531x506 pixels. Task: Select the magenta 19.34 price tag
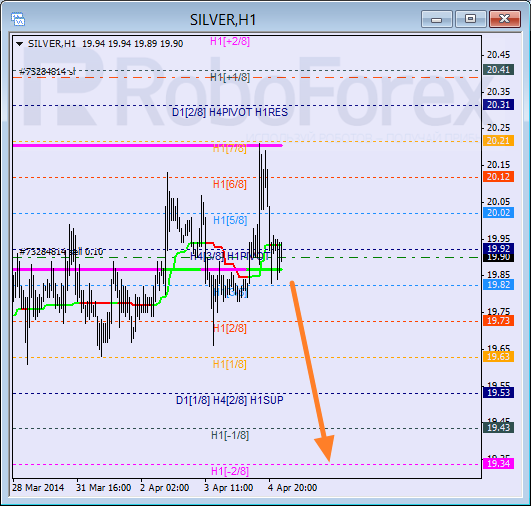tap(498, 463)
